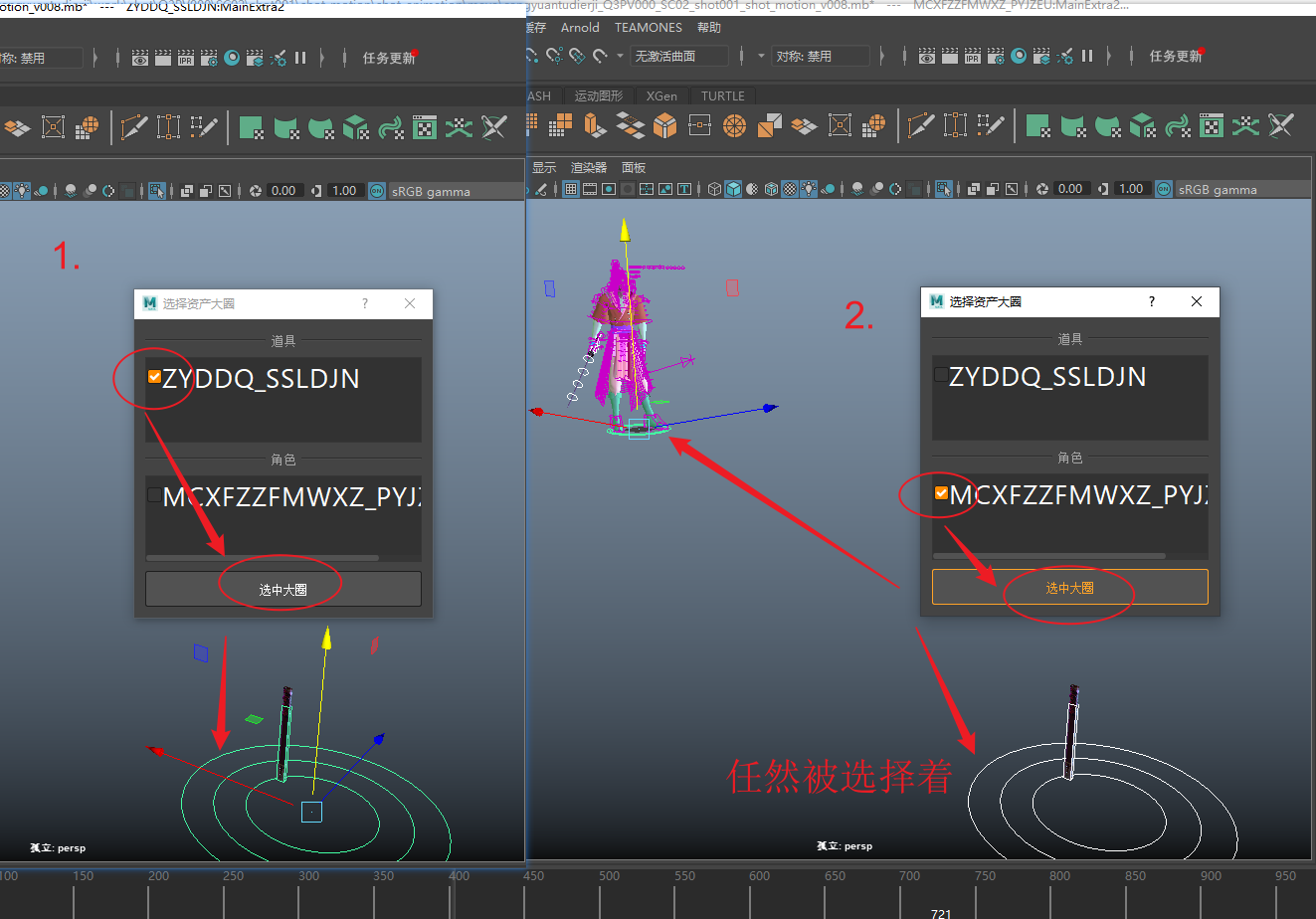Uncheck ZYDDQ_SSLDJN in the left dialog
This screenshot has height=919, width=1316.
(154, 377)
